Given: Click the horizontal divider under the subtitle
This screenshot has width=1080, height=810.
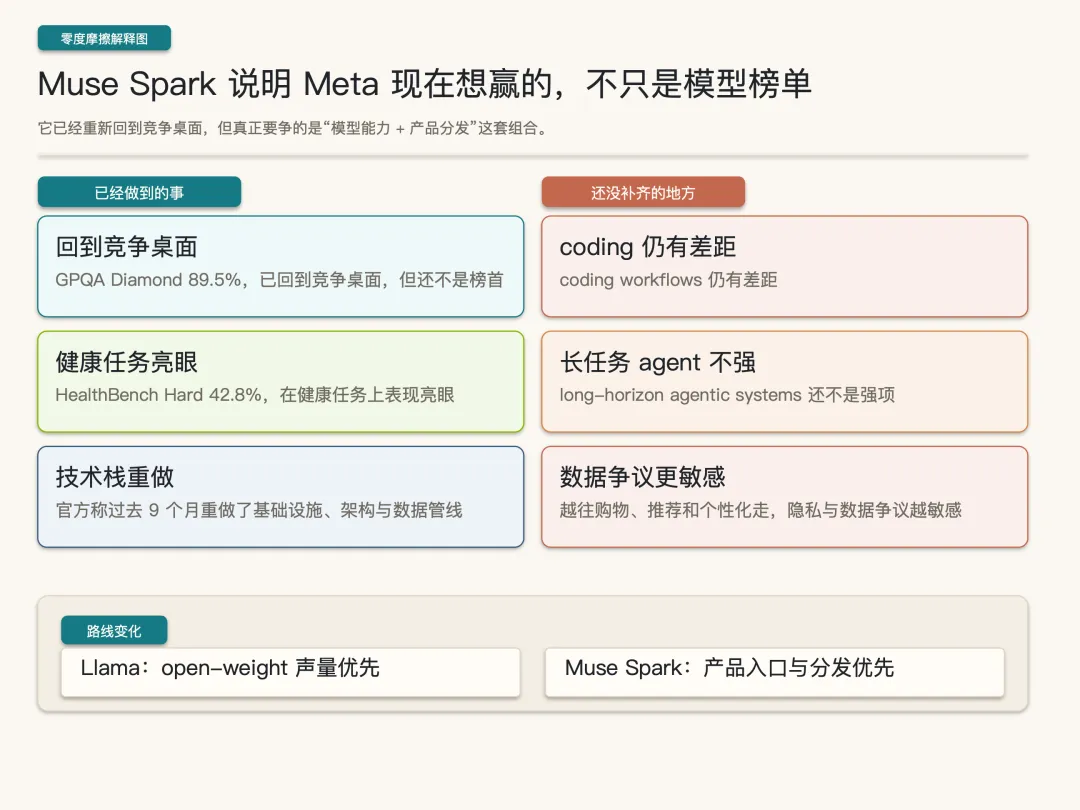Looking at the screenshot, I should (x=532, y=156).
